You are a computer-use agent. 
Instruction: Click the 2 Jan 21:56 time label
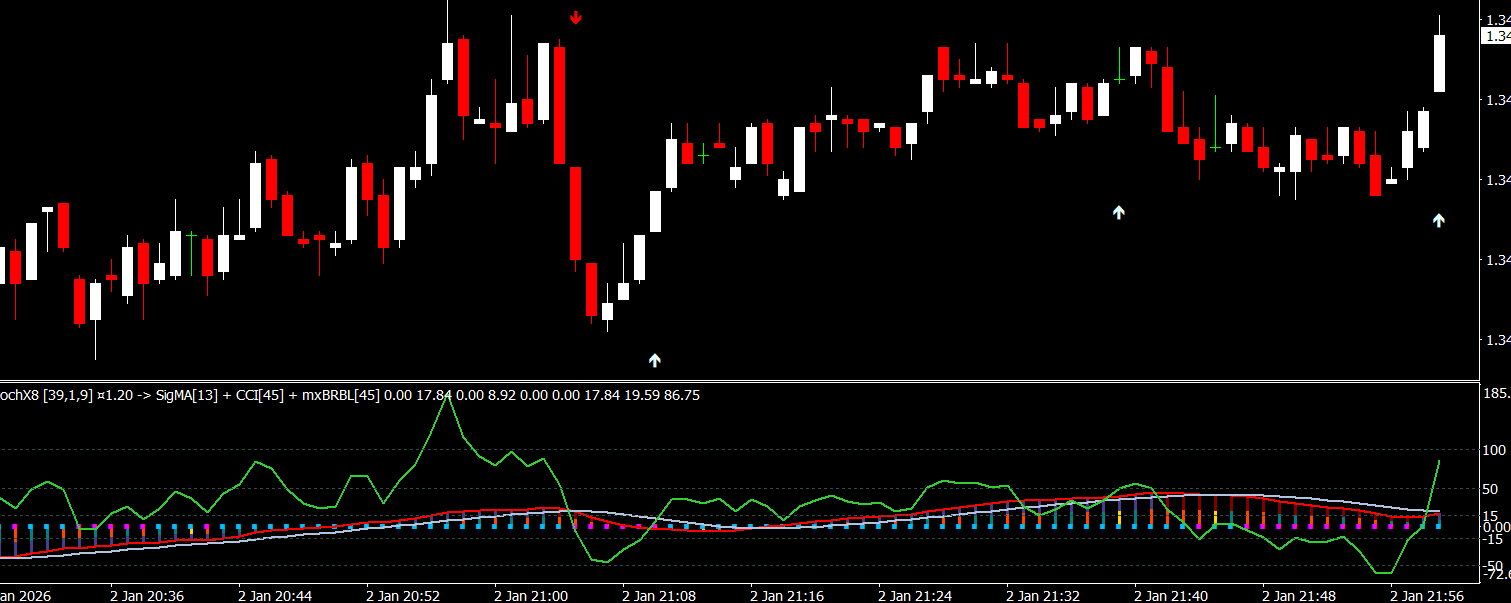(1427, 595)
